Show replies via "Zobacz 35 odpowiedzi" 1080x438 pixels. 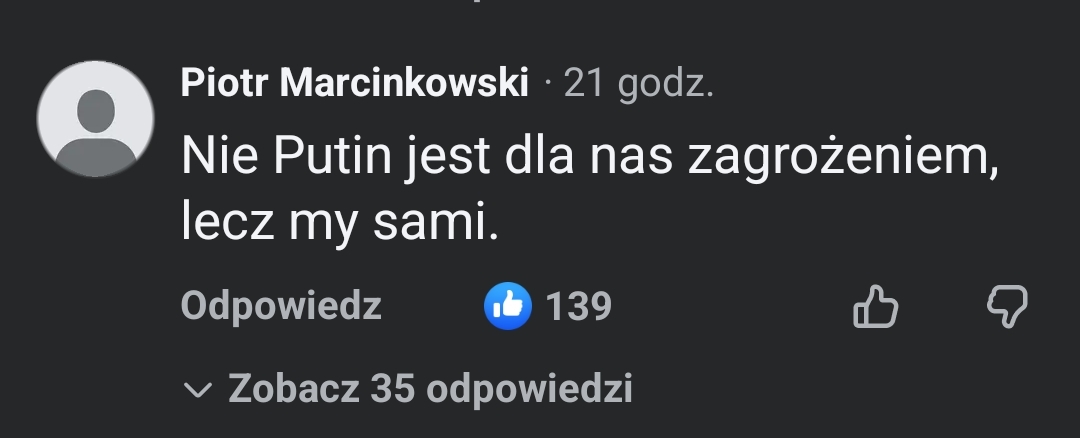coord(430,388)
